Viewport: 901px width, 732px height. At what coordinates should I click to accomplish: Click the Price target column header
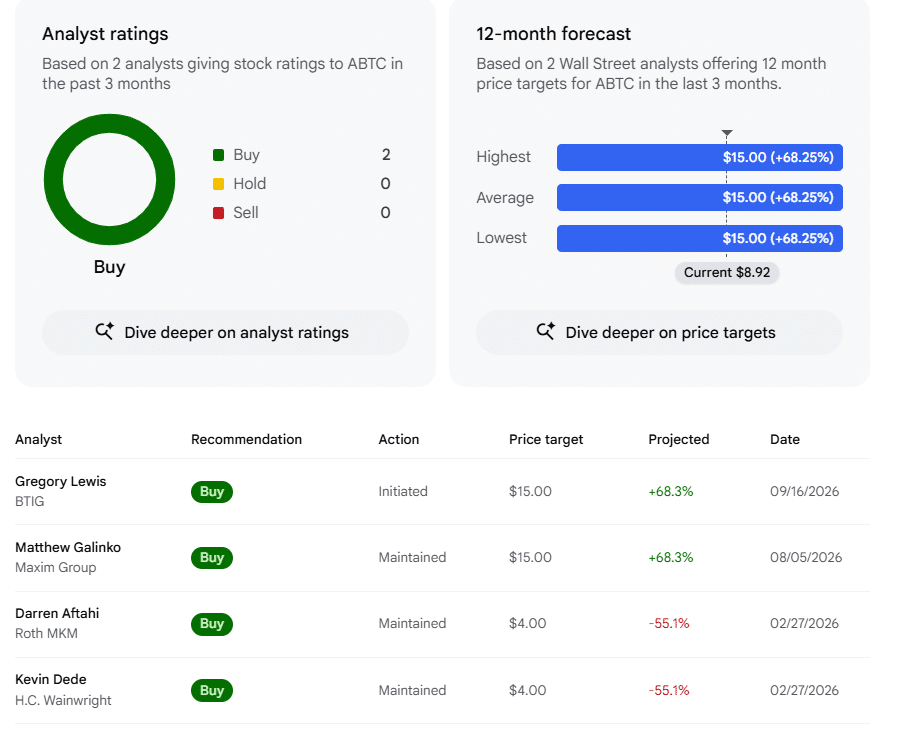(x=546, y=440)
